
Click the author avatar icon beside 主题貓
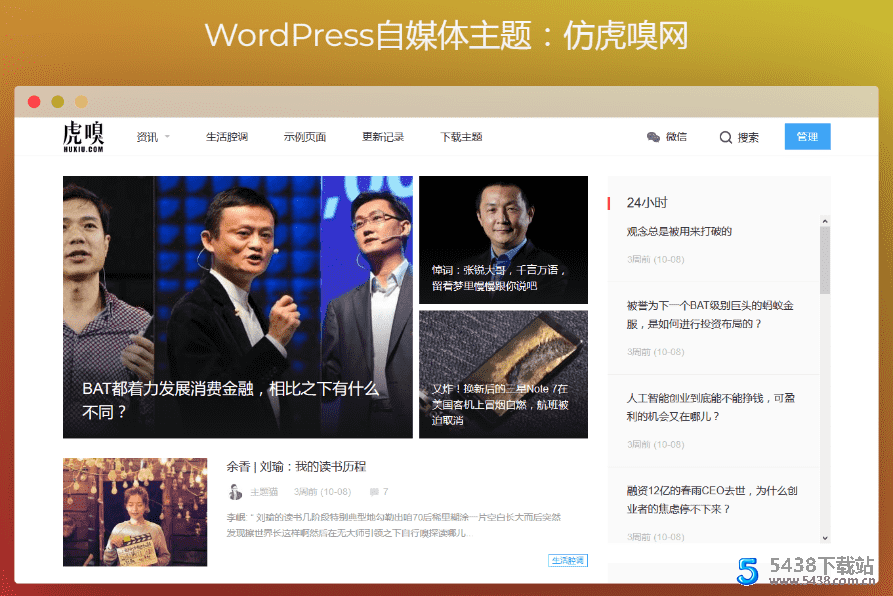point(236,491)
